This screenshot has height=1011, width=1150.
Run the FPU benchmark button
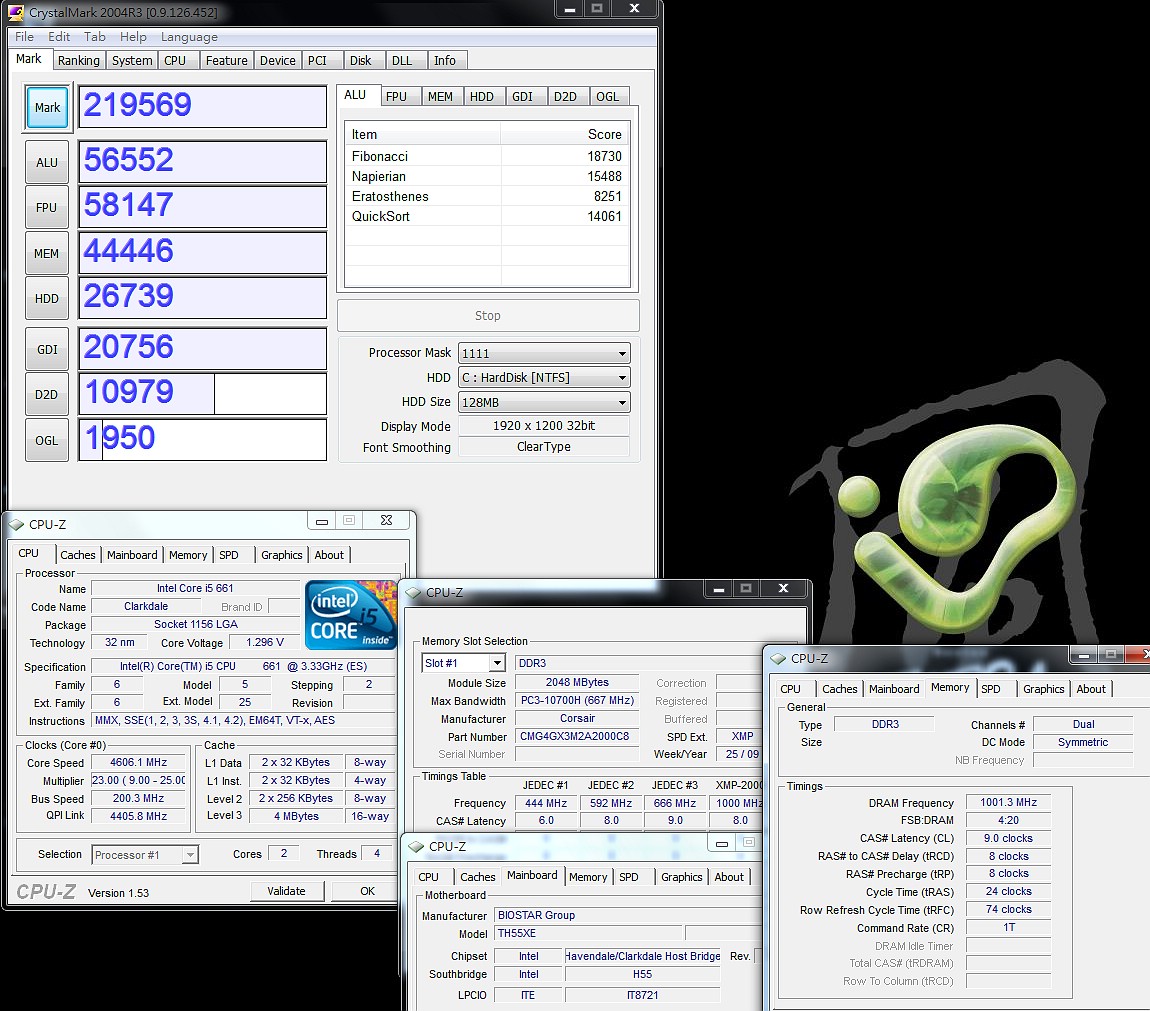(47, 208)
